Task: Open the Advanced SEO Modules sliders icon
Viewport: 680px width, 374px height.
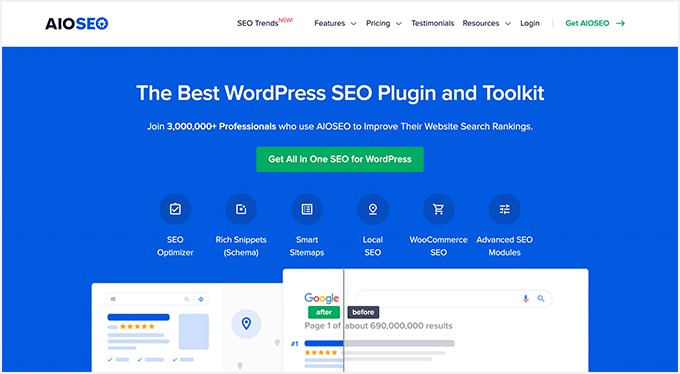Action: (x=505, y=210)
